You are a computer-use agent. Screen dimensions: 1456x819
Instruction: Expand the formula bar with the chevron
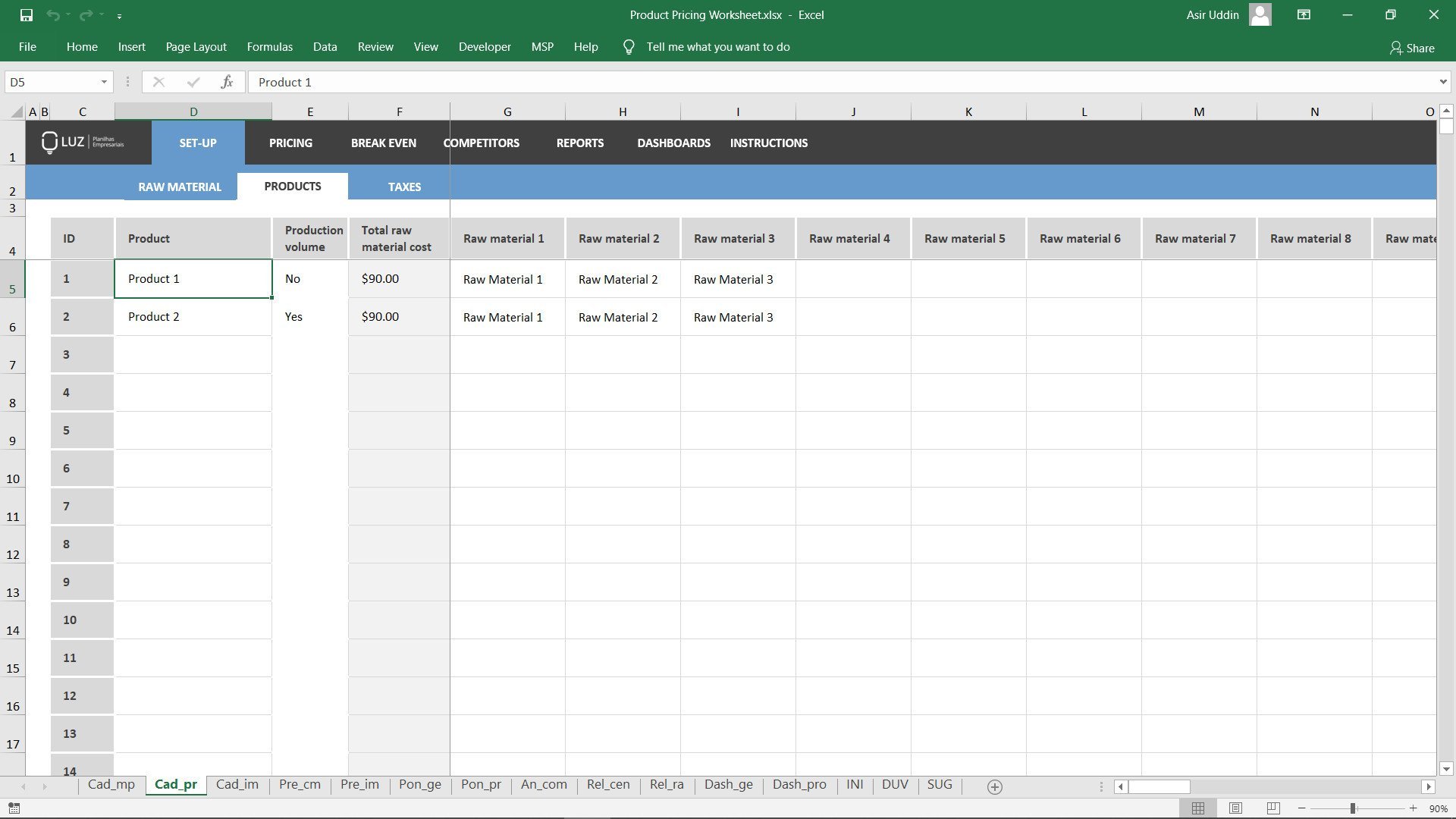tap(1443, 82)
